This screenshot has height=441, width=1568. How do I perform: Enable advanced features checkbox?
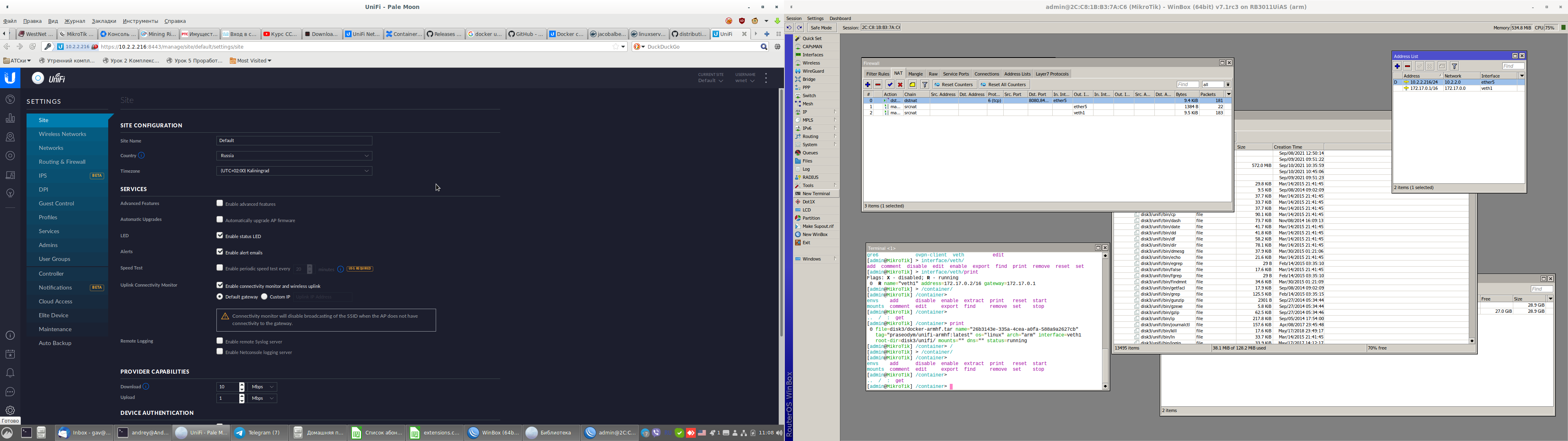tap(220, 203)
